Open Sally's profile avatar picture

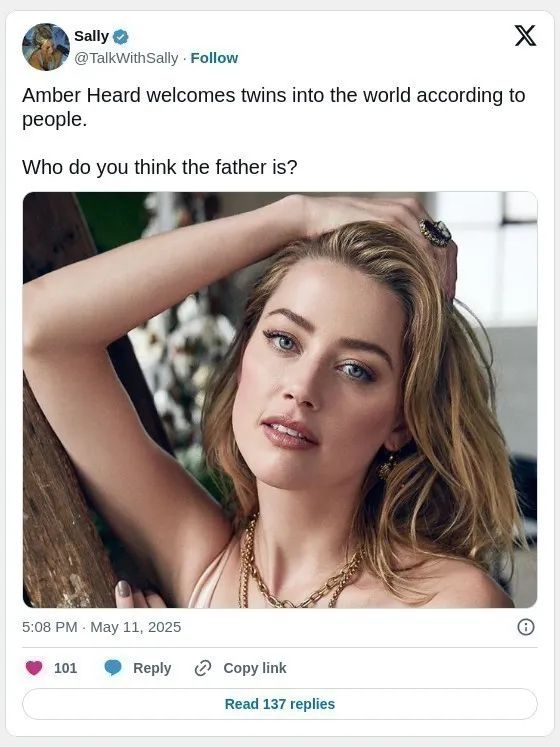[46, 47]
